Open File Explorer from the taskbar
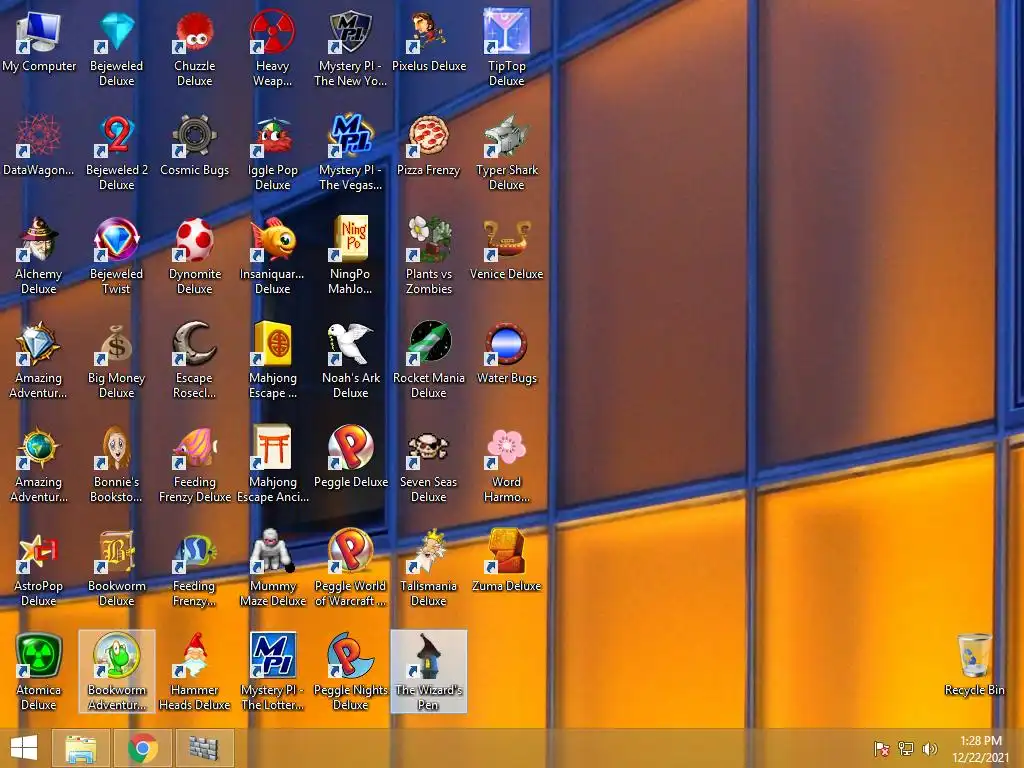Screen dimensions: 1024x768 81,748
